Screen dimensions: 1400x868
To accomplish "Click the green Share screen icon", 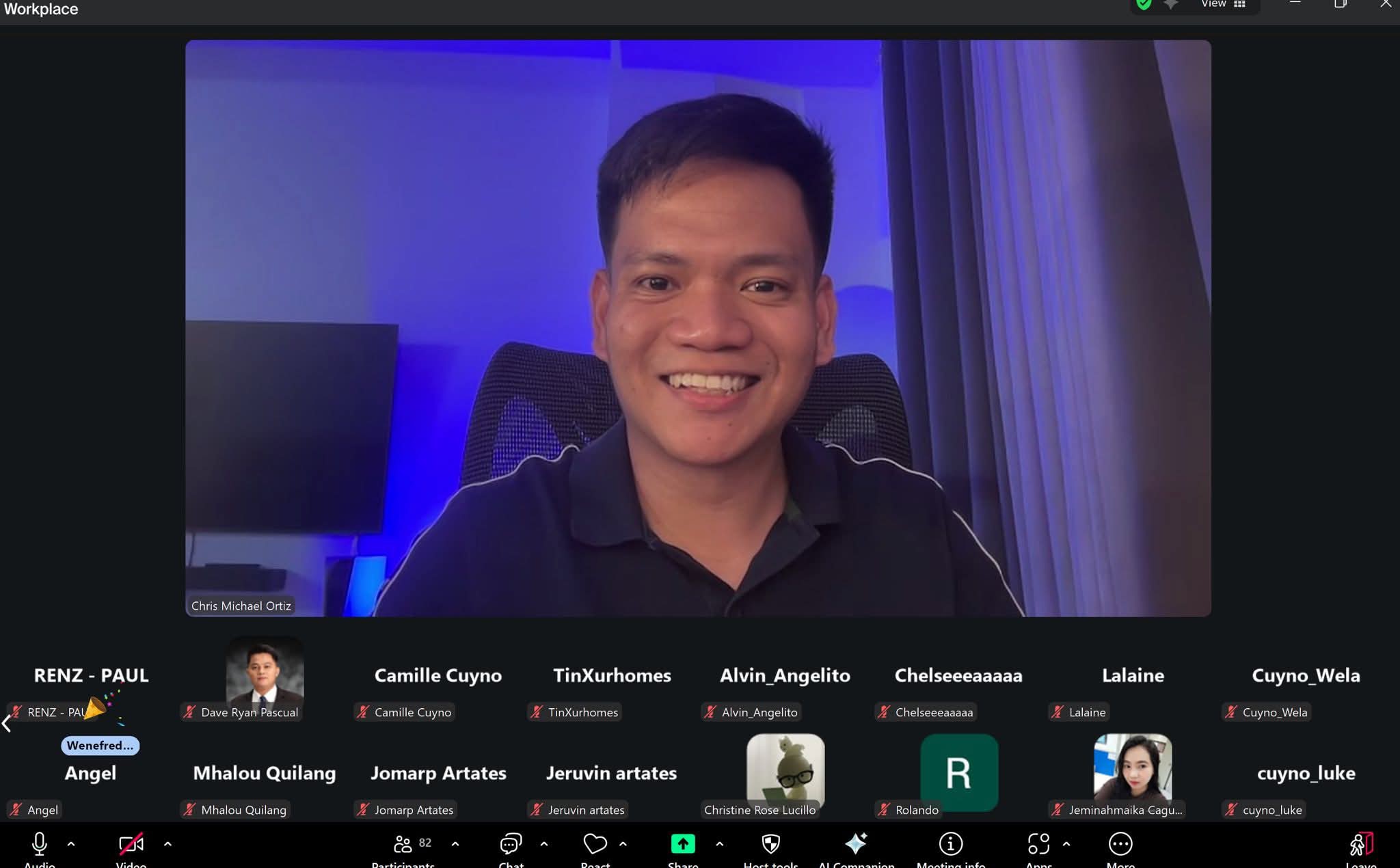I will (683, 844).
